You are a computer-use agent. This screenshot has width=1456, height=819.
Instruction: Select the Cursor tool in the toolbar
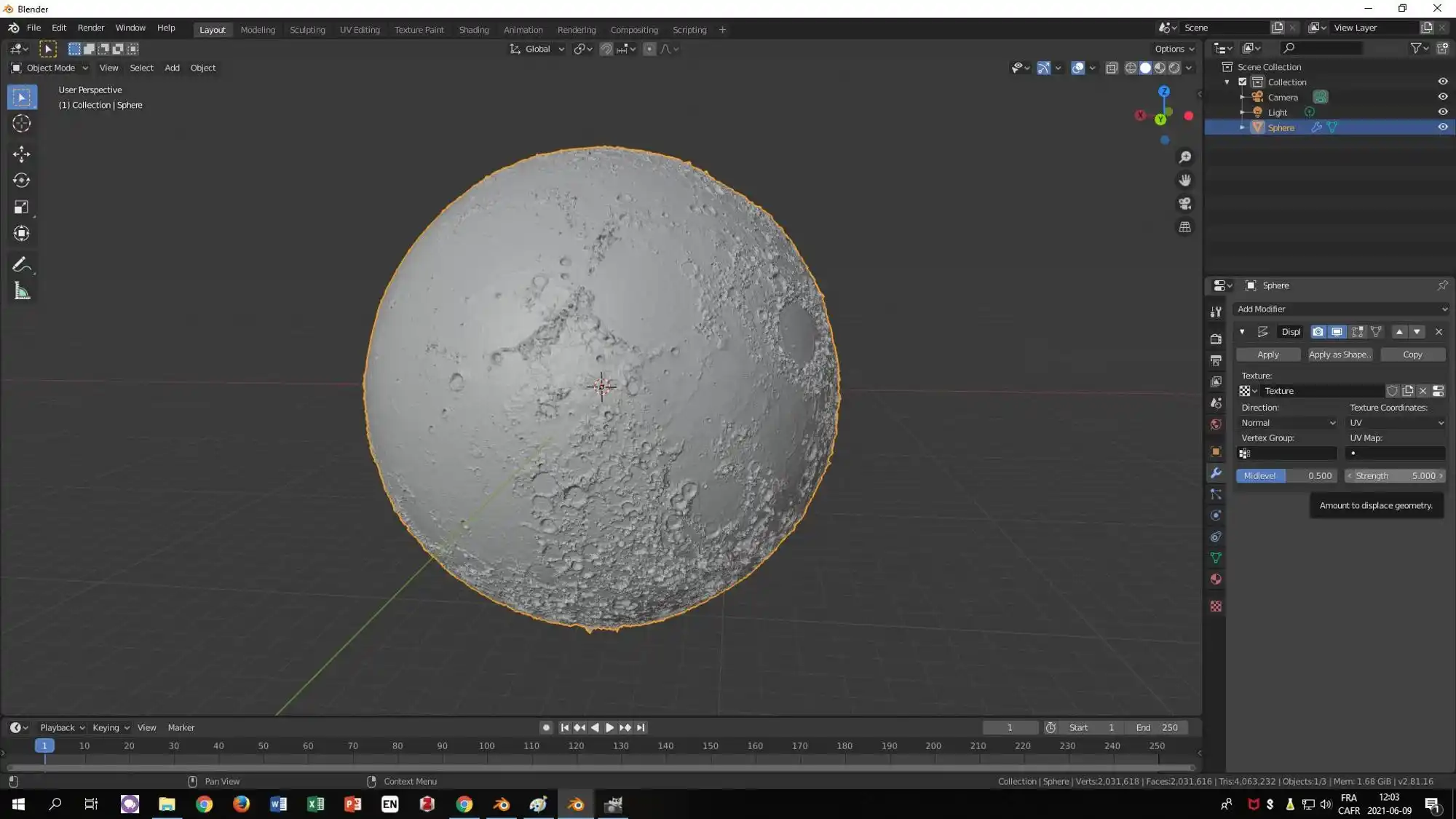[21, 124]
